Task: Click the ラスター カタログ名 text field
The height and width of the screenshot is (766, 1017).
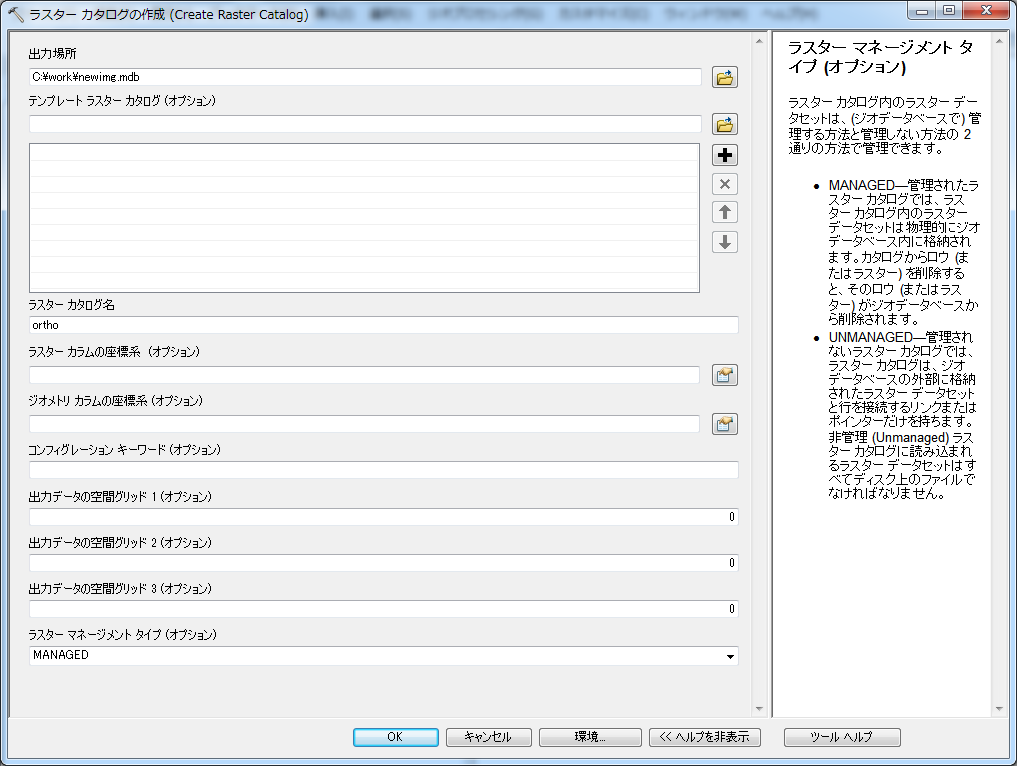Action: pyautogui.click(x=383, y=325)
